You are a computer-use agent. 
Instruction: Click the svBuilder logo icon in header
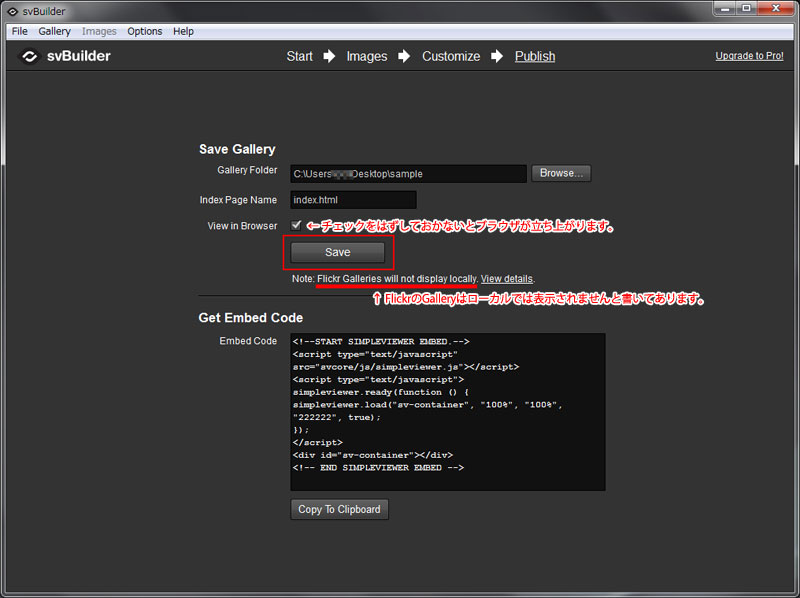click(30, 56)
